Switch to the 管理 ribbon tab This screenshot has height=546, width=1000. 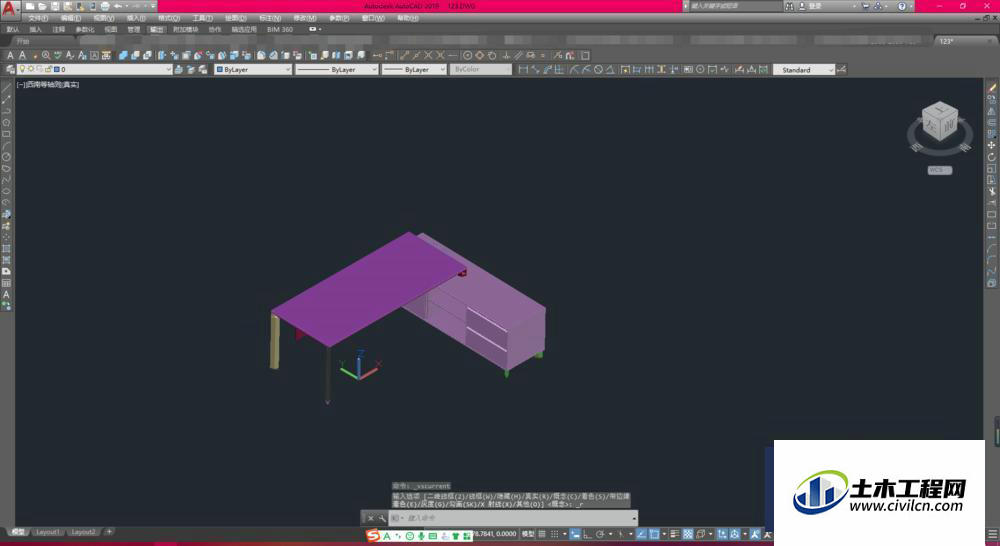tap(133, 29)
